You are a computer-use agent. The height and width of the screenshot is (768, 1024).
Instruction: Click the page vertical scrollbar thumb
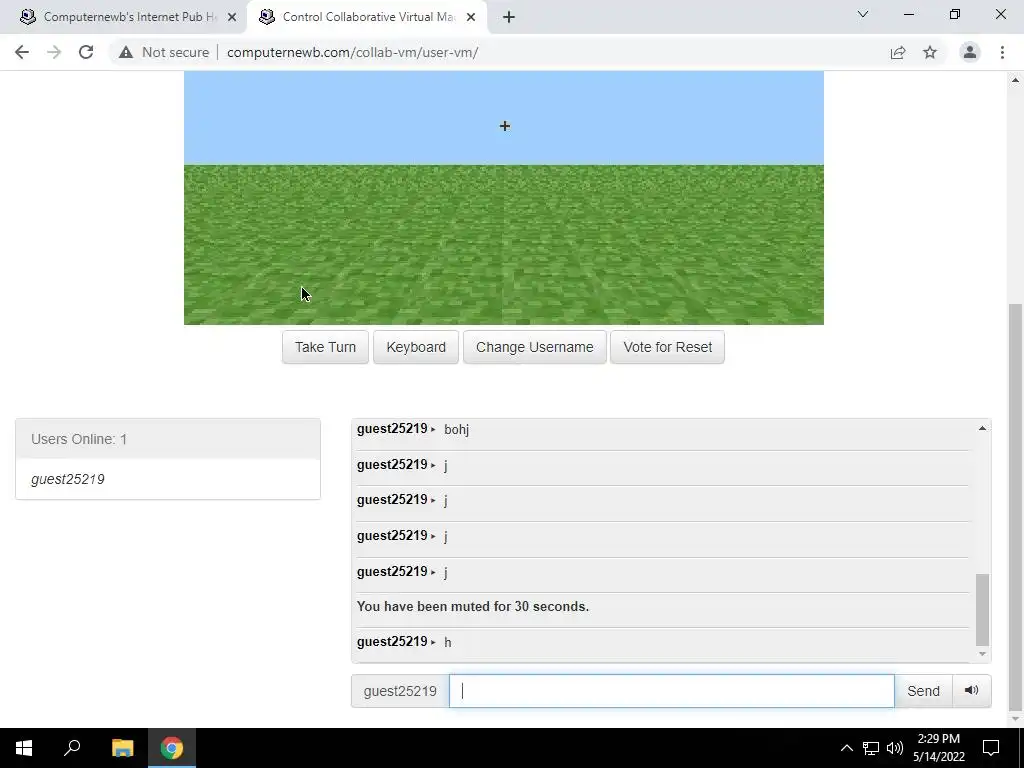[1015, 507]
